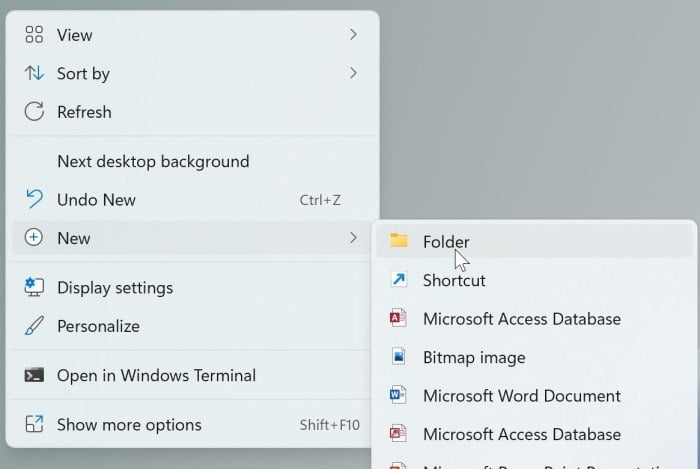Click the black Windows Terminal icon
Viewport: 700px width, 469px height.
pos(34,375)
